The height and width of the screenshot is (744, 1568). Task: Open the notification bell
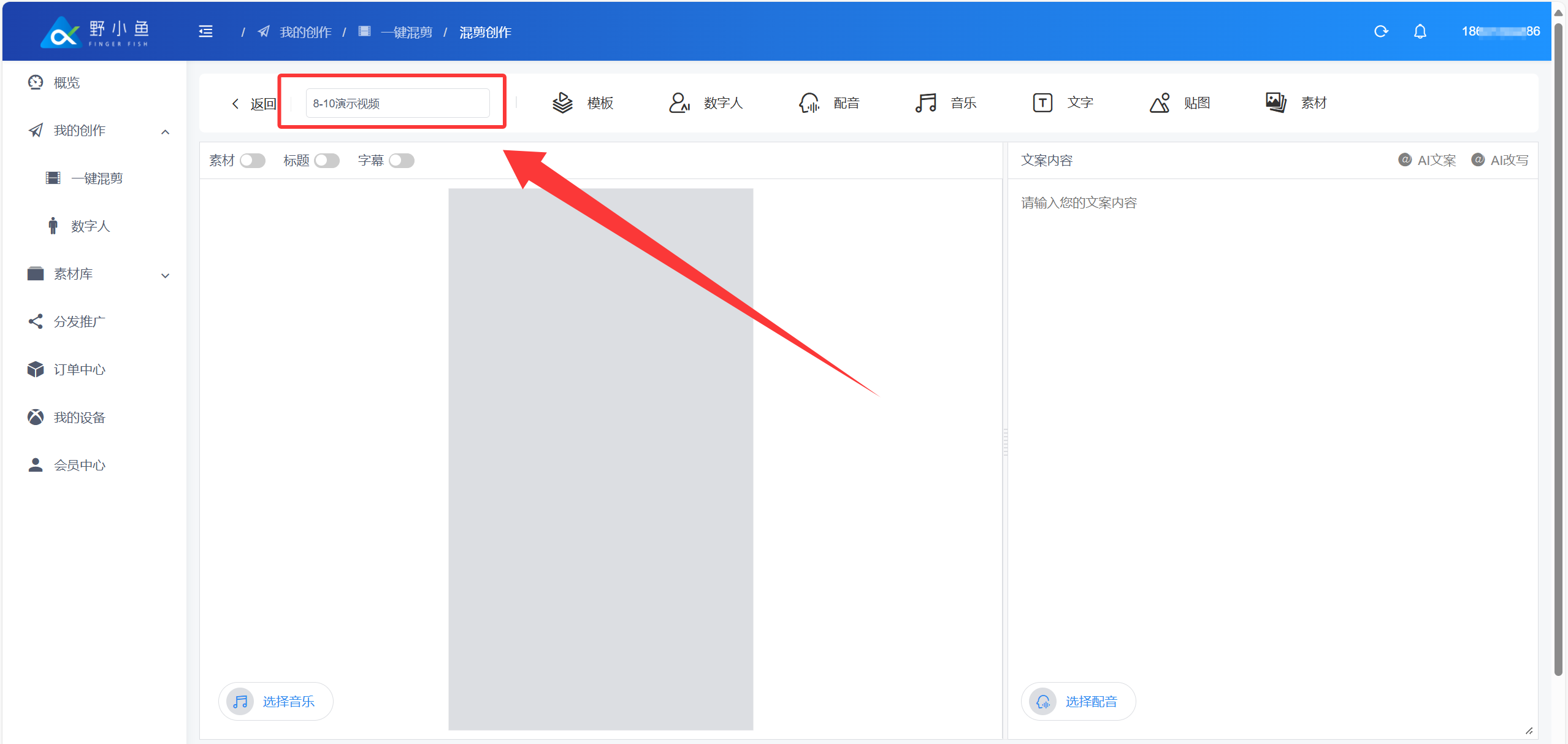1420,31
